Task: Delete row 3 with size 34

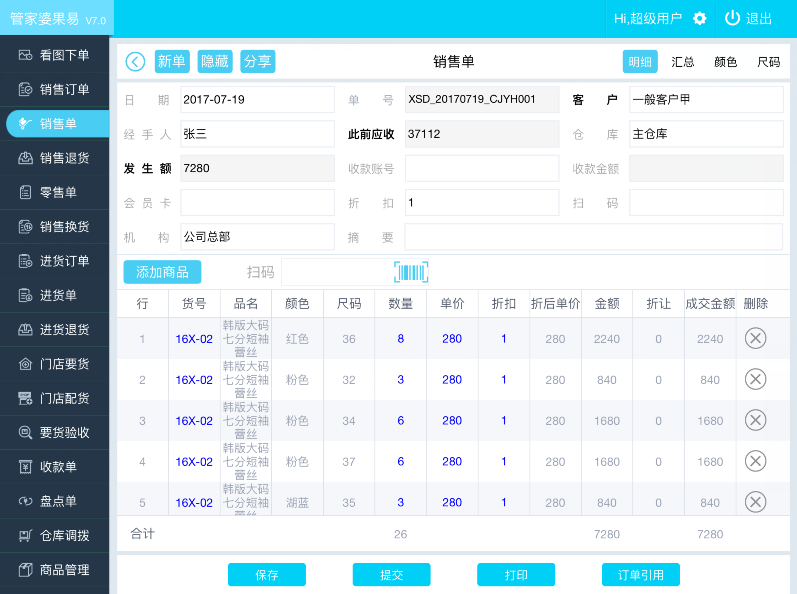Action: tap(755, 420)
